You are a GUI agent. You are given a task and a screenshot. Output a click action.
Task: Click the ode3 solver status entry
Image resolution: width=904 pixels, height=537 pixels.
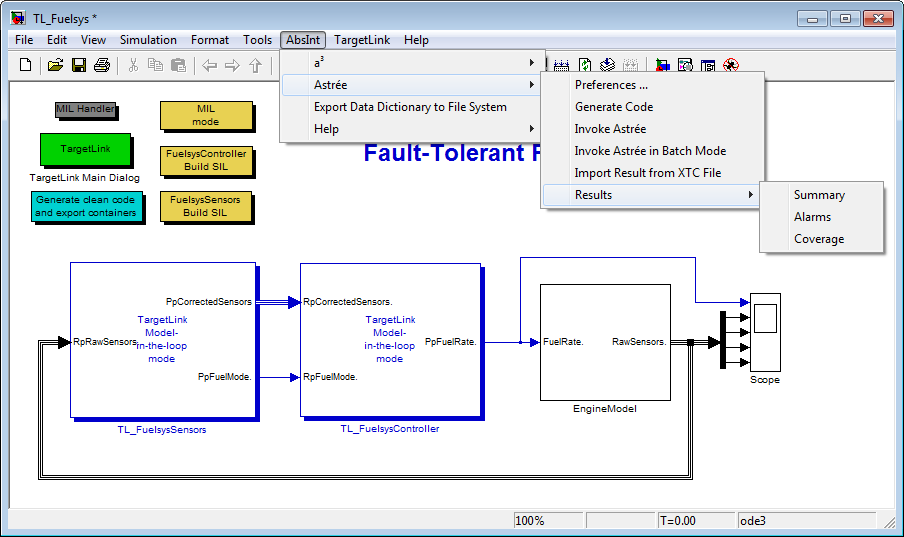point(806,520)
